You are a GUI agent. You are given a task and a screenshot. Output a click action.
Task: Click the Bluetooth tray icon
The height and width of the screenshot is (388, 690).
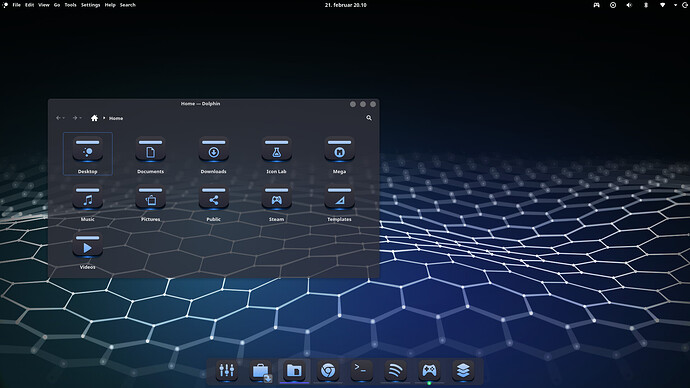[x=646, y=5]
